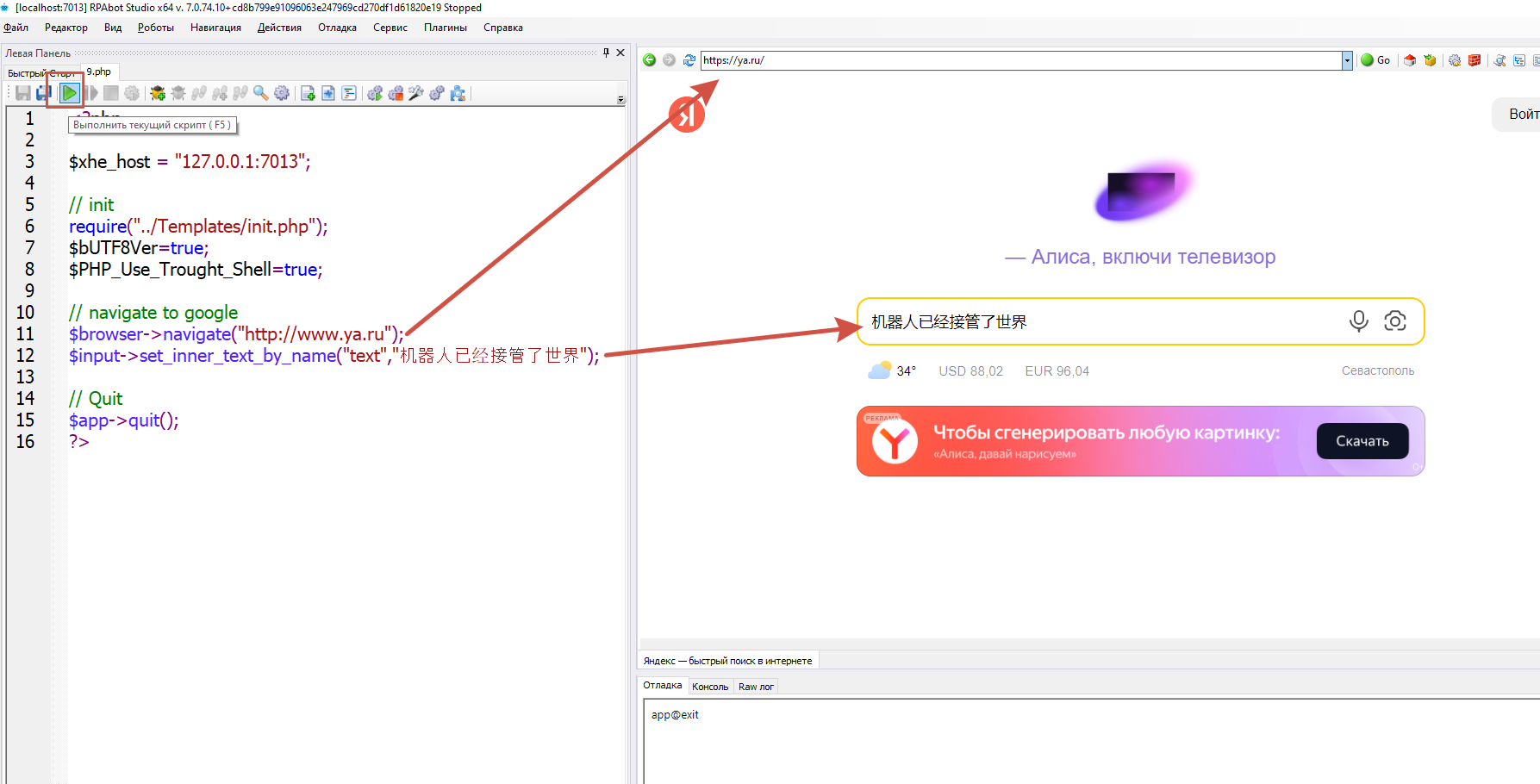1540x784 pixels.
Task: Go back with green arrow browser button
Action: click(650, 60)
